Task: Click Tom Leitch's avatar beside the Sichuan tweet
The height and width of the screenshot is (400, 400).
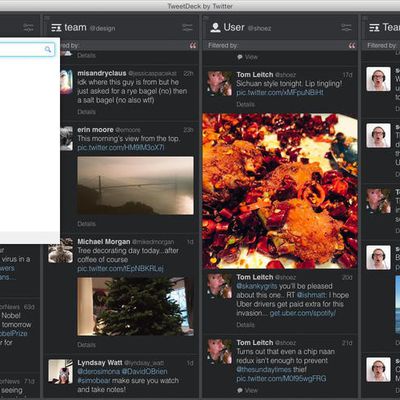Action: 220,83
